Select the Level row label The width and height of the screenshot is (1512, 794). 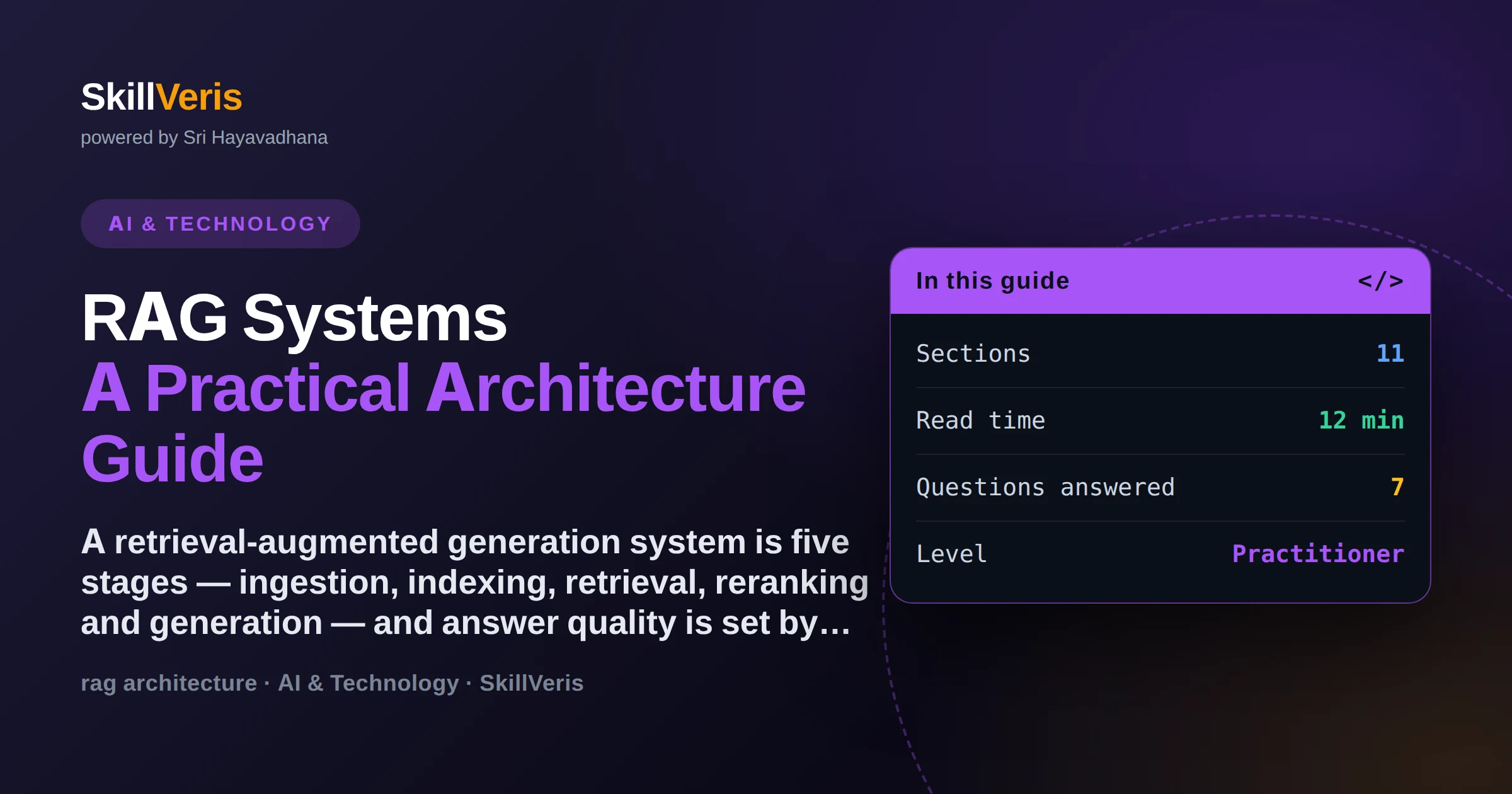(x=951, y=554)
